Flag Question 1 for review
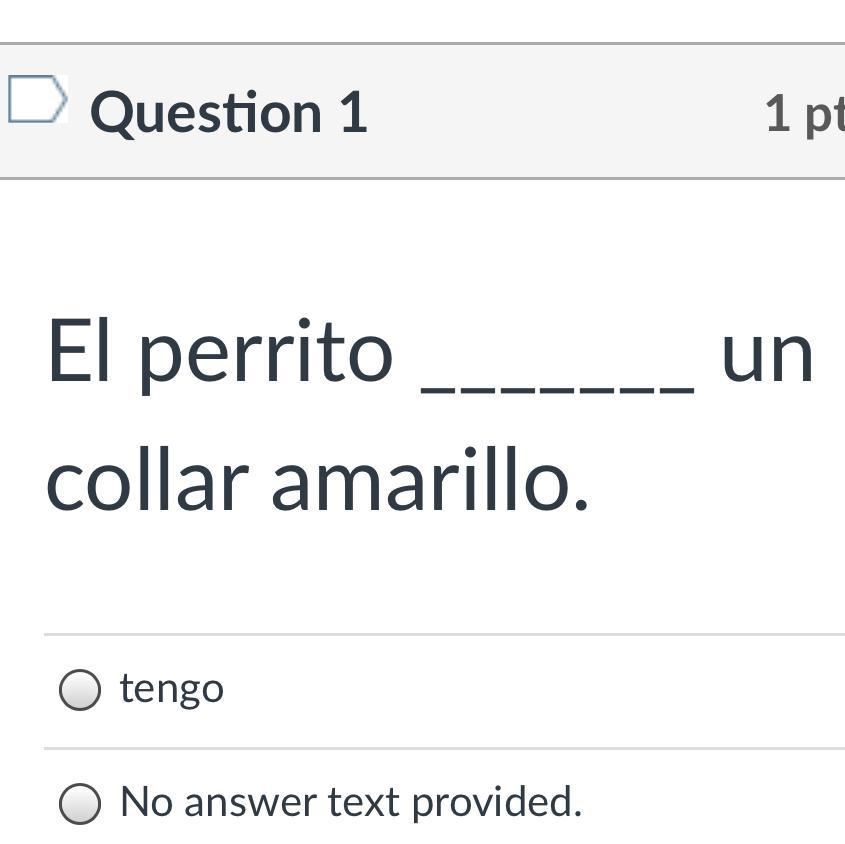The width and height of the screenshot is (845, 844). (x=38, y=100)
